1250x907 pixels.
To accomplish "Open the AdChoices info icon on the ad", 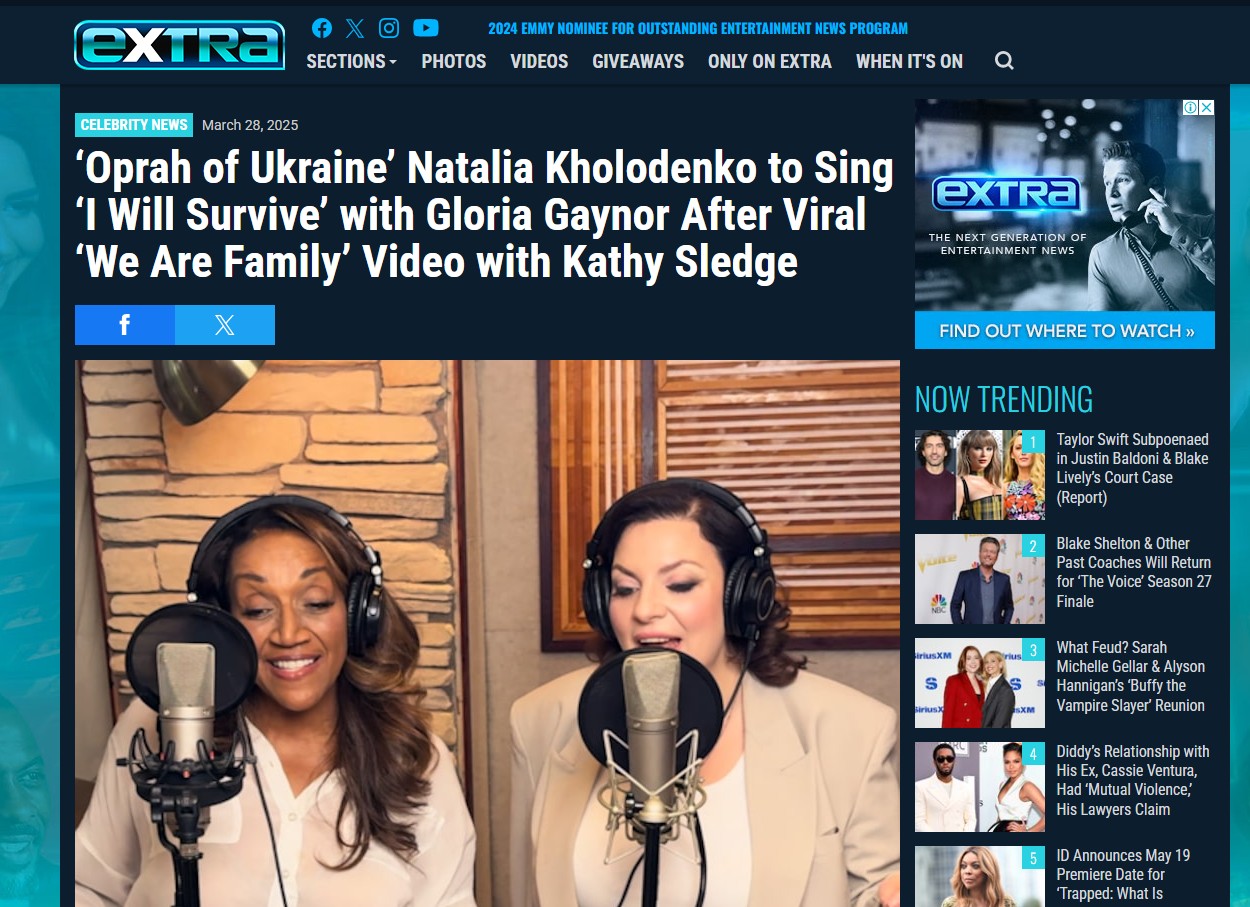I will 1191,107.
